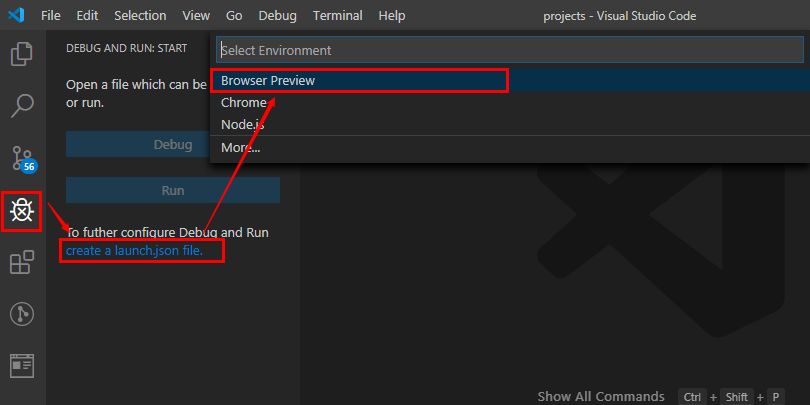
Task: Open the Extensions view icon
Action: pos(22,262)
